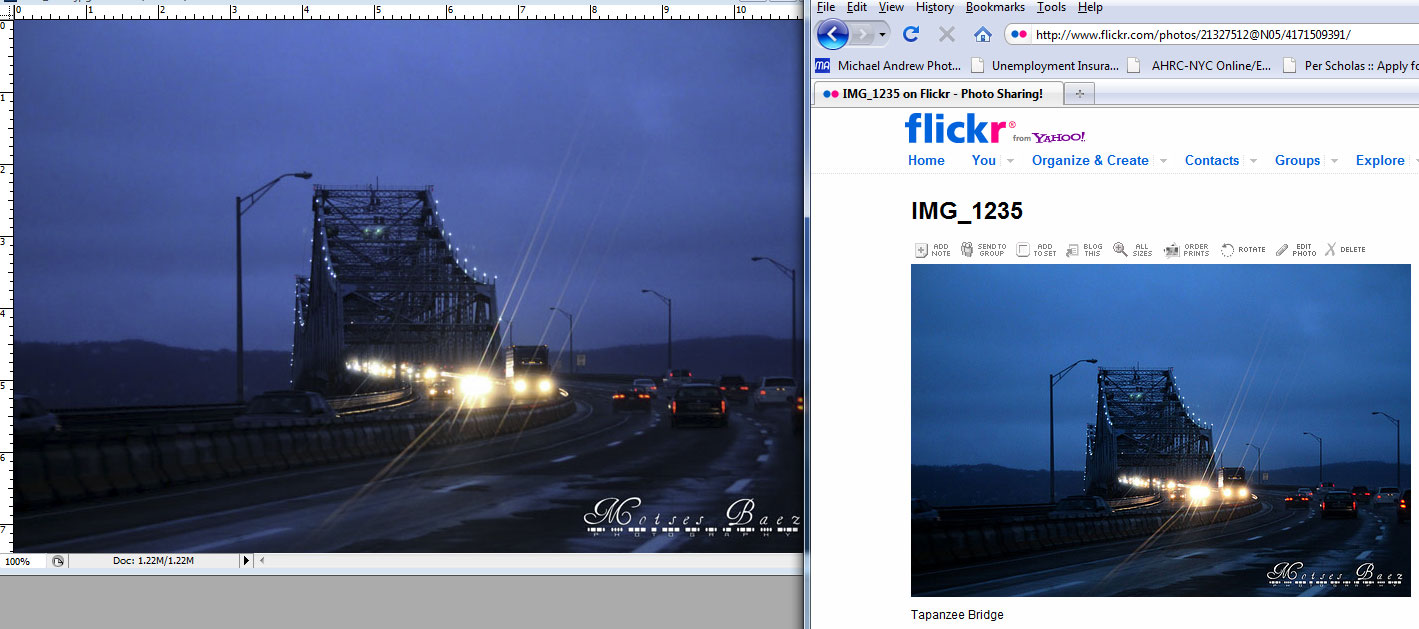Go to the browser home page icon

[982, 34]
